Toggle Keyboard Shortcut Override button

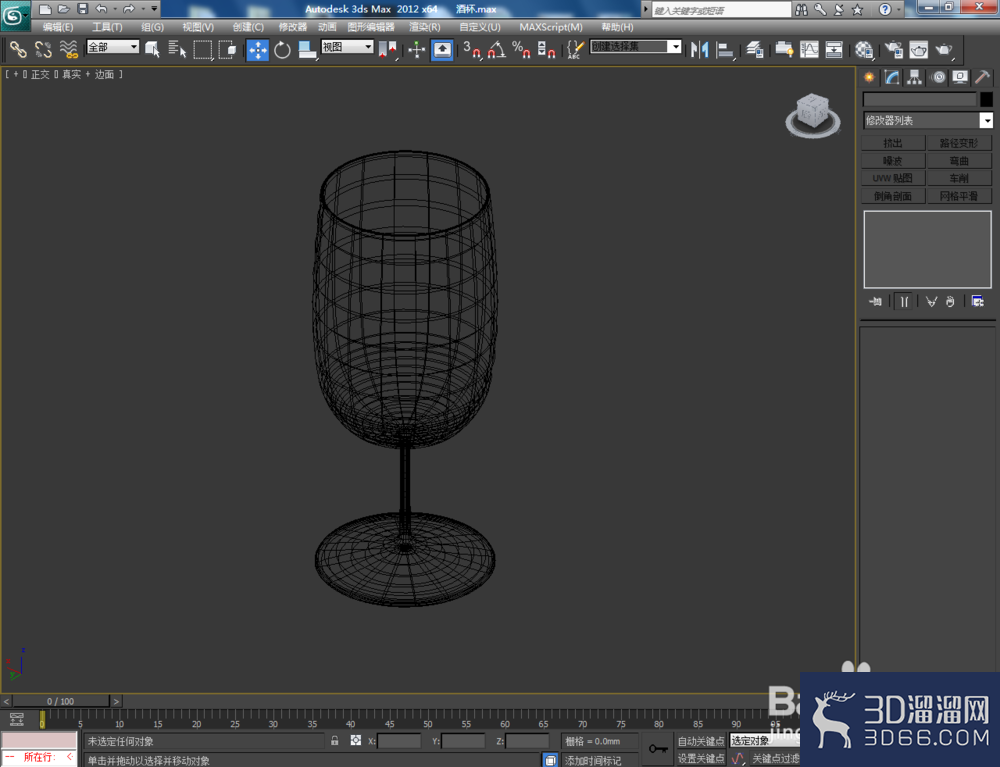click(442, 49)
